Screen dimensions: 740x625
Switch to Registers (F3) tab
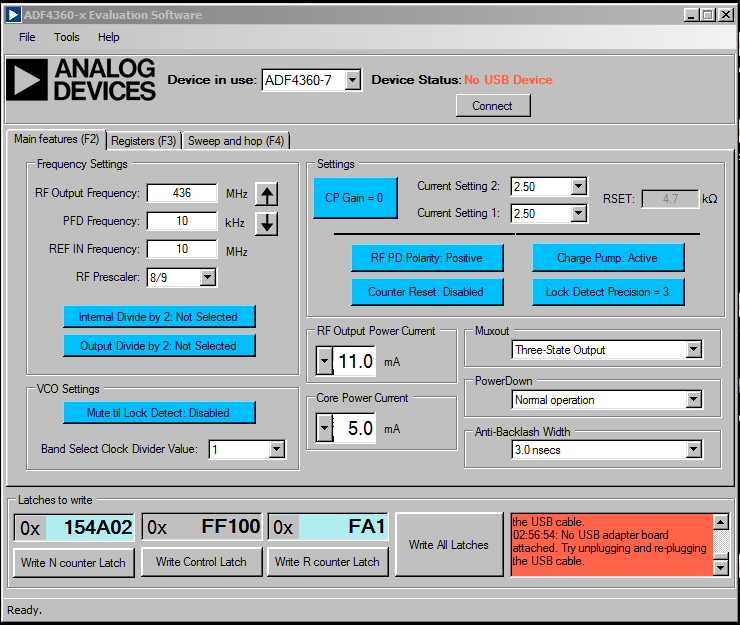tap(143, 141)
